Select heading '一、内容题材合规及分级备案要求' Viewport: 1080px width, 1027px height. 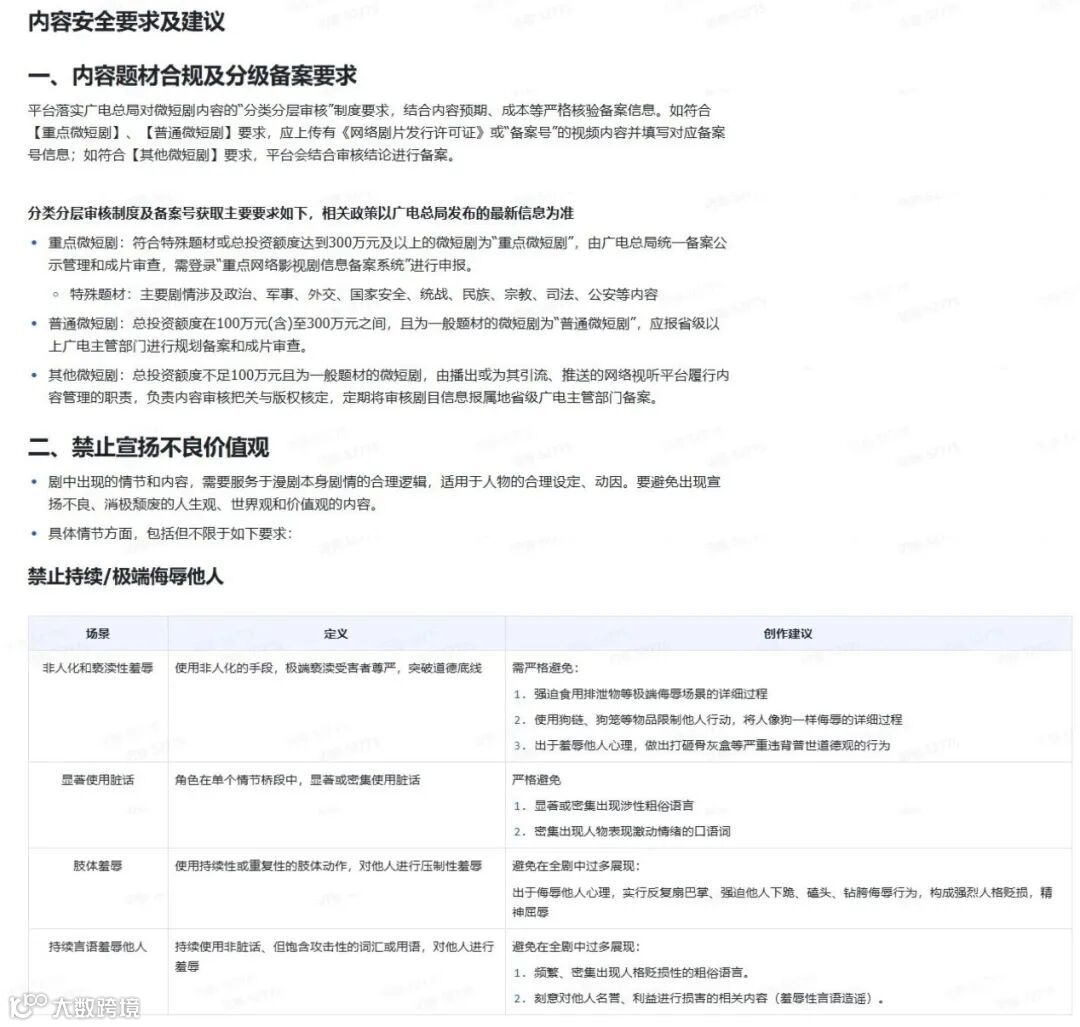pyautogui.click(x=192, y=76)
